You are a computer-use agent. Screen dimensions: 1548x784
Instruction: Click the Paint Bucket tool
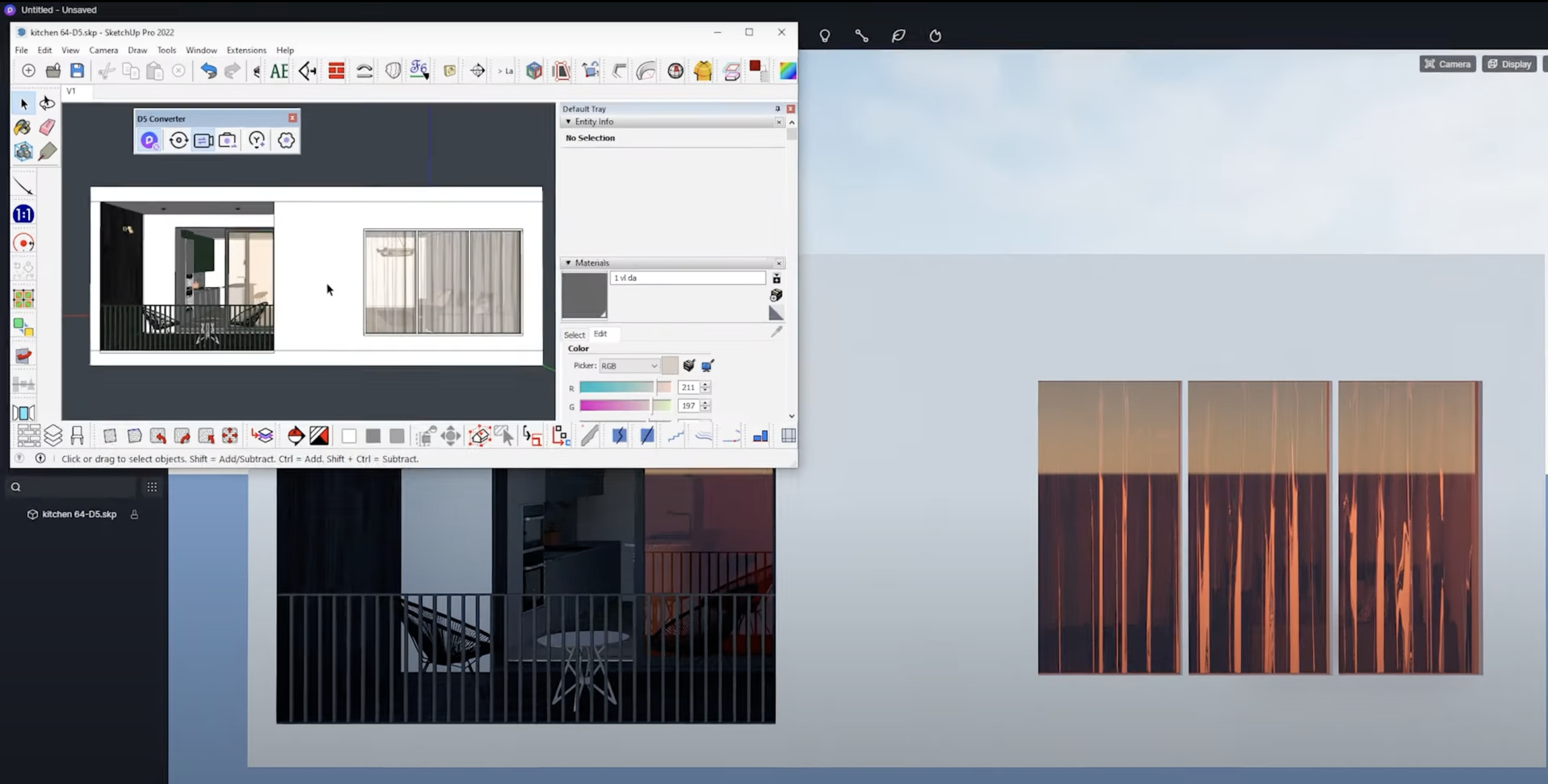tap(23, 127)
